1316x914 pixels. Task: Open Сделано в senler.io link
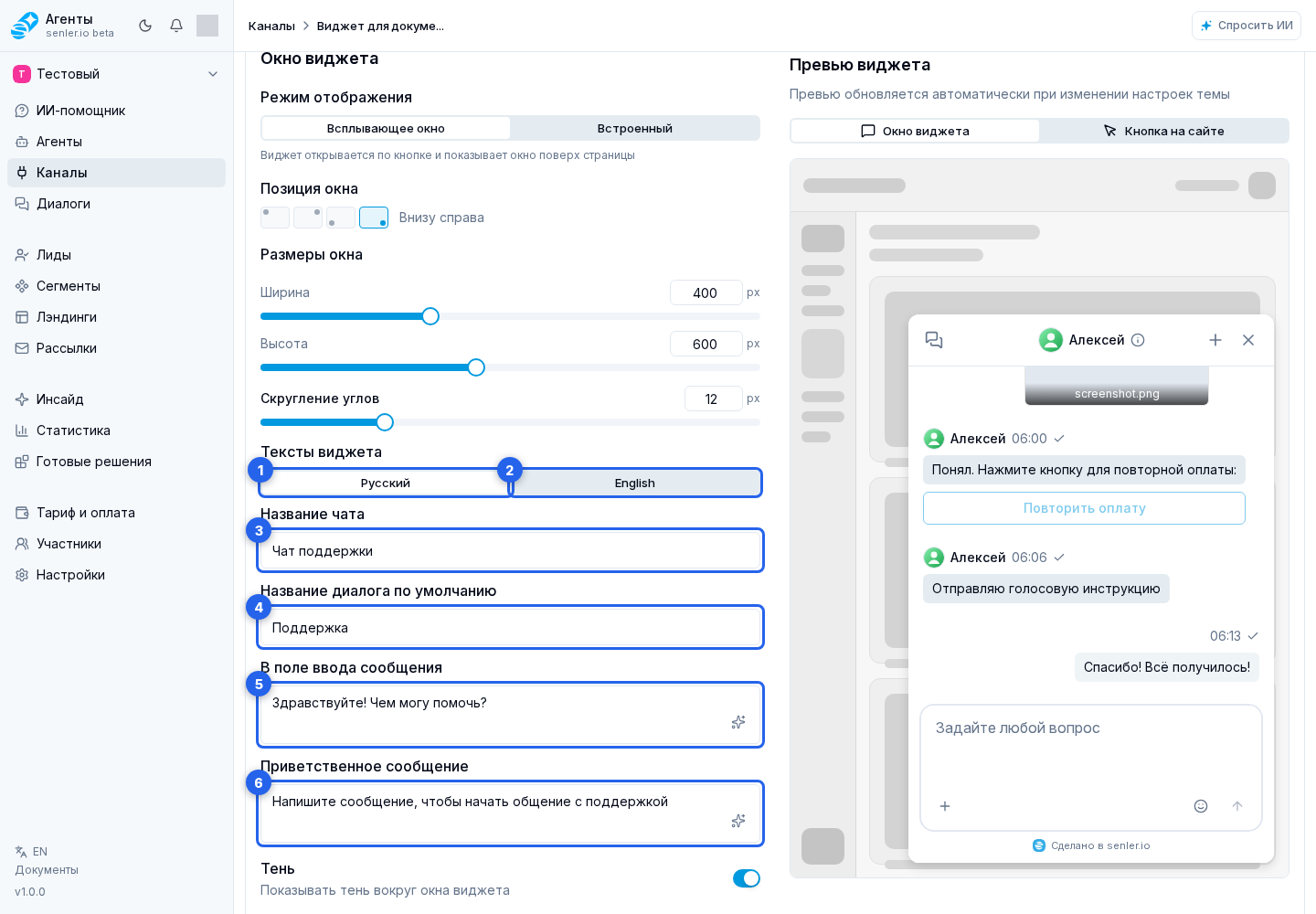pos(1091,845)
